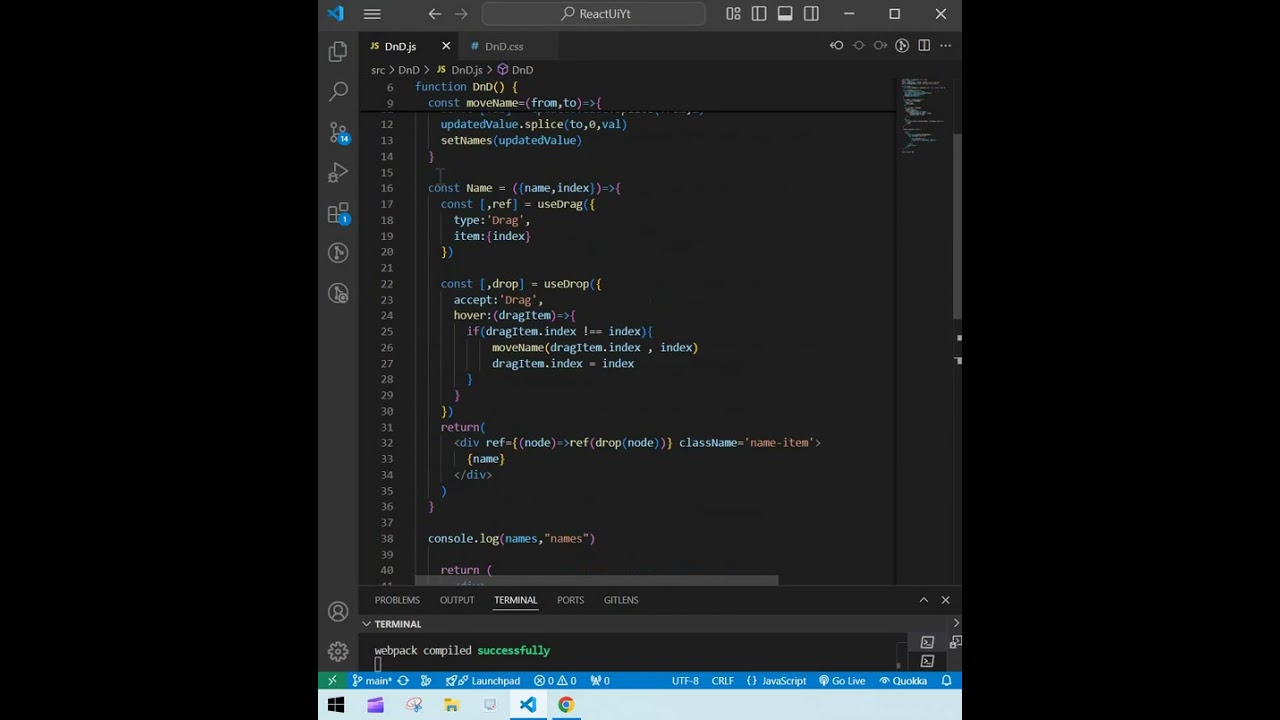Screen dimensions: 1280x720
Task: Open File Explorer from taskbar
Action: click(x=452, y=705)
